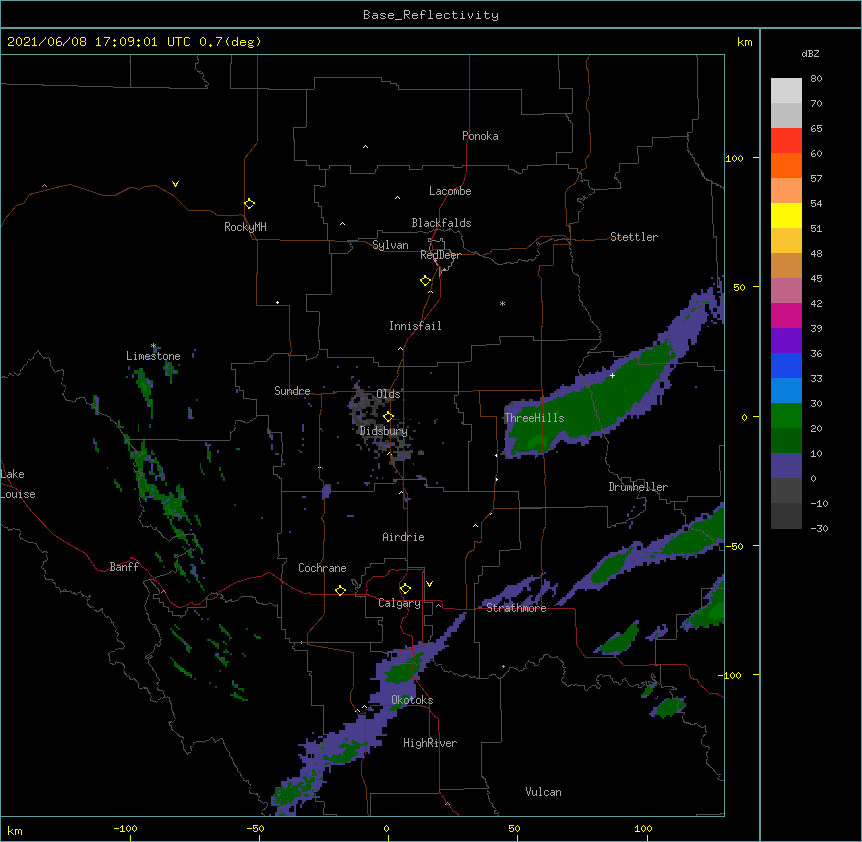
Task: Click the ThreeHills town label
Action: coord(534,418)
